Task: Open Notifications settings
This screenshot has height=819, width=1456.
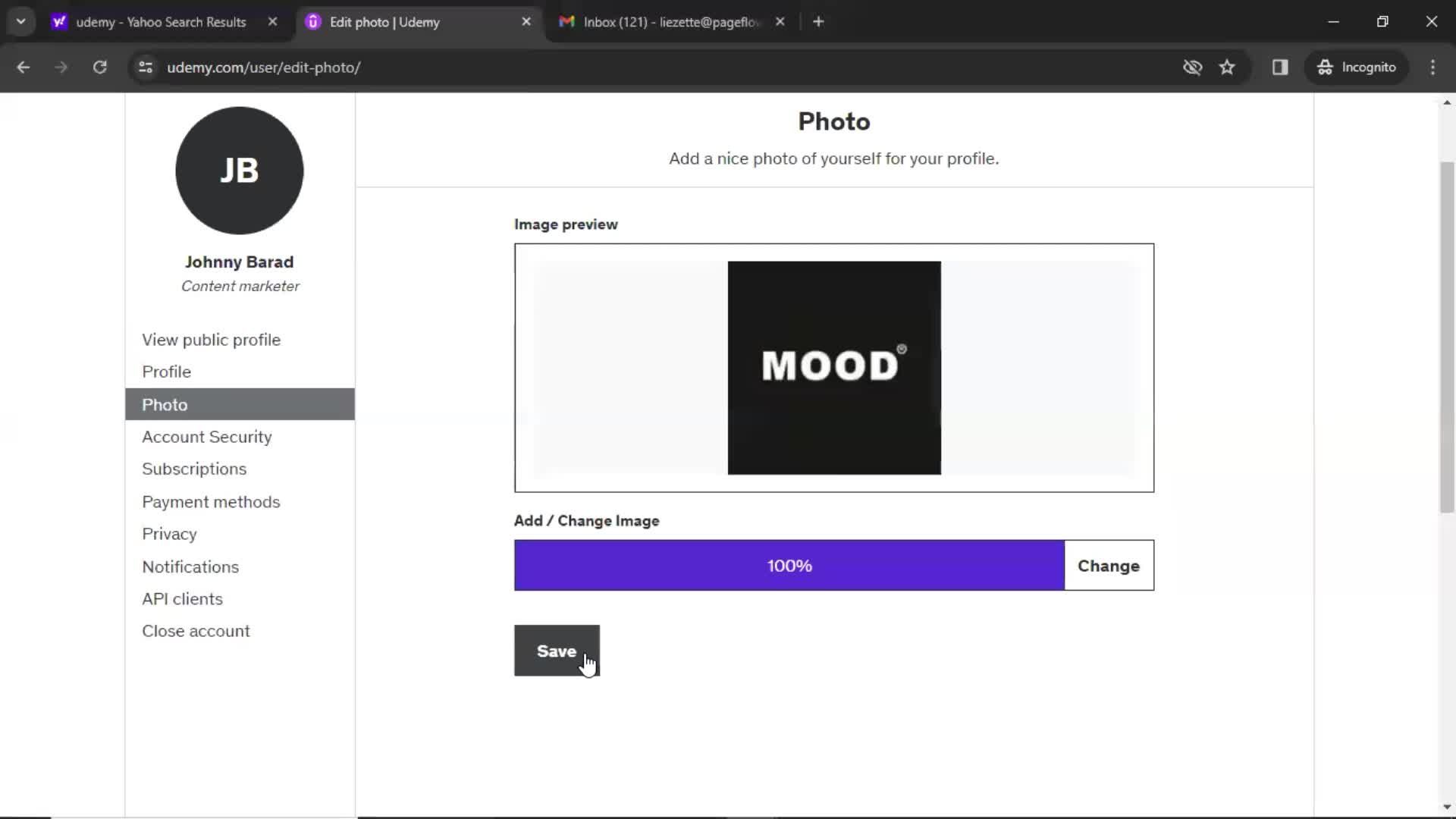Action: [190, 566]
